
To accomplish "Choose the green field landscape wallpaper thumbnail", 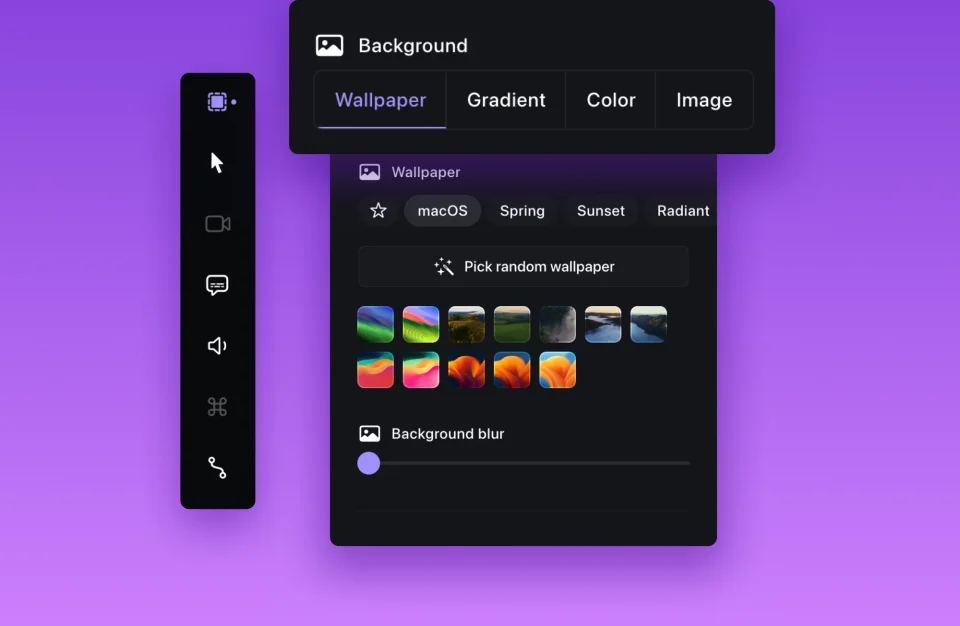I will point(512,324).
